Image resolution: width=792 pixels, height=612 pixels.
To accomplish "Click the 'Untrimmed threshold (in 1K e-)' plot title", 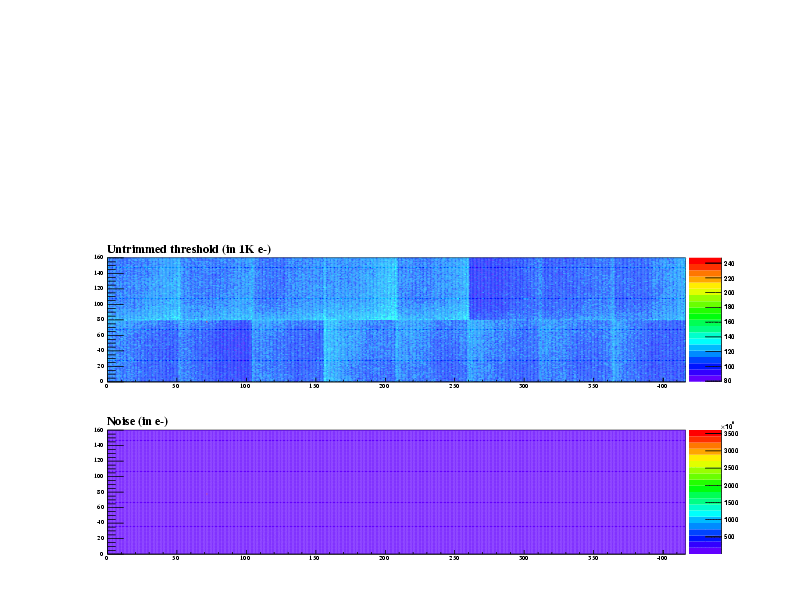I will pos(189,249).
